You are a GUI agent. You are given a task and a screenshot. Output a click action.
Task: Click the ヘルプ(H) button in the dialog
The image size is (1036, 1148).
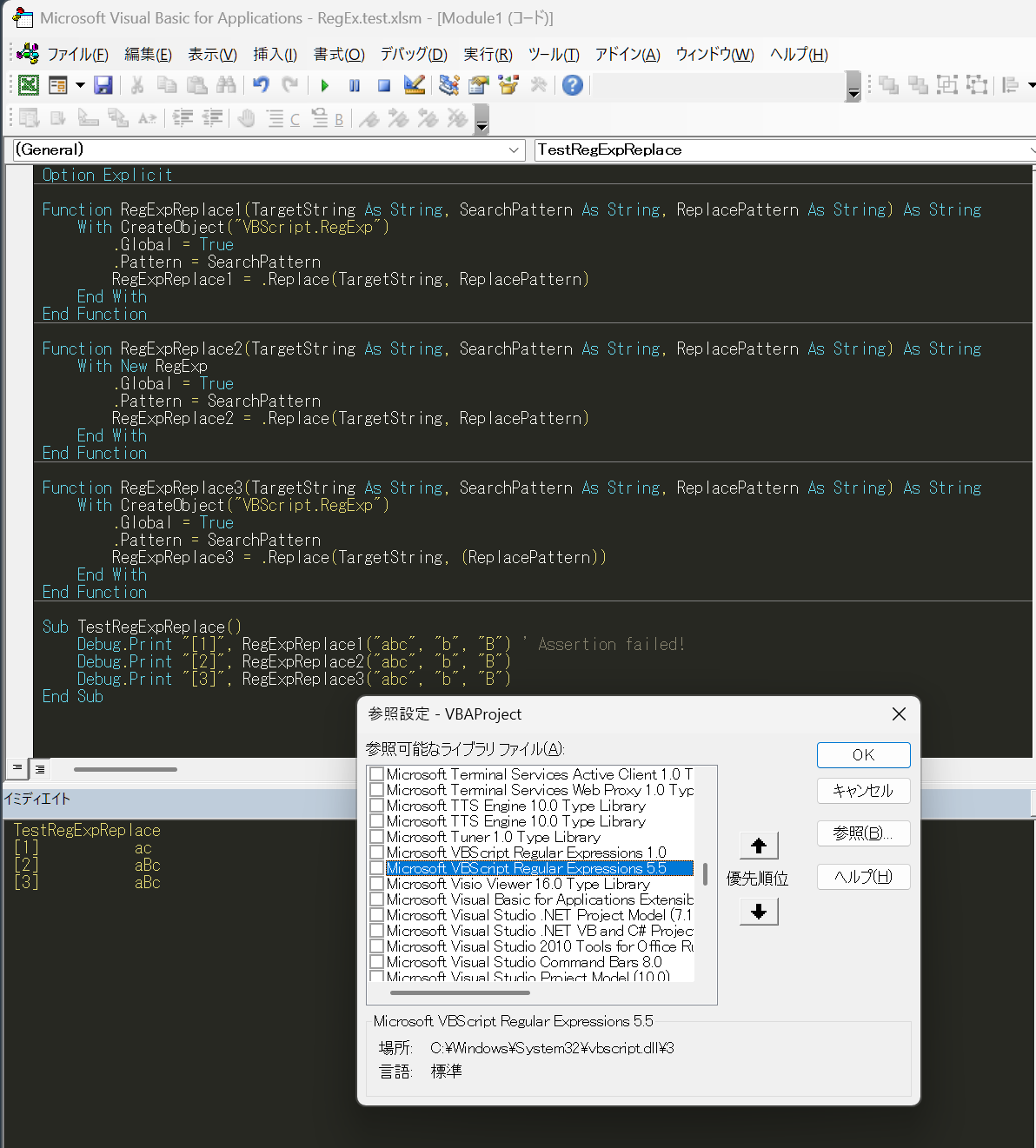coord(863,877)
